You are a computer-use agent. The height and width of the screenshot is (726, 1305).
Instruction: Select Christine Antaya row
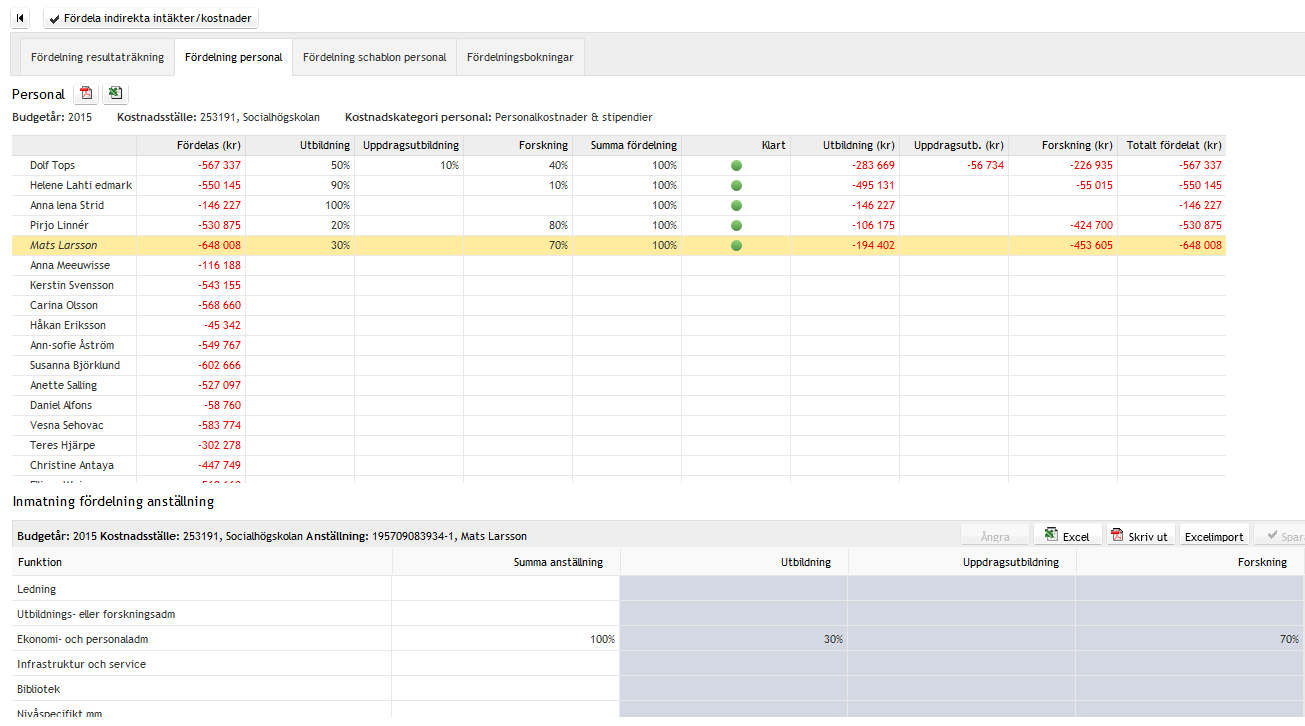(618, 465)
